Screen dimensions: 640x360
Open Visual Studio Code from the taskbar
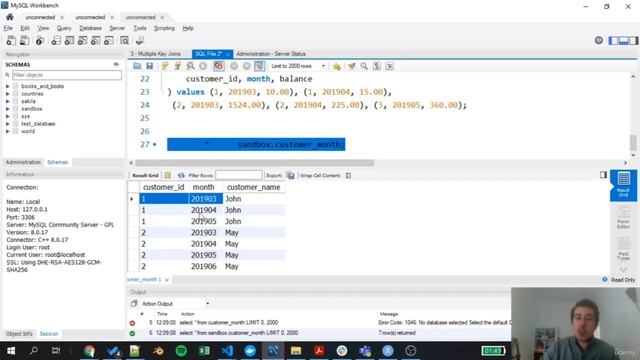[227, 351]
